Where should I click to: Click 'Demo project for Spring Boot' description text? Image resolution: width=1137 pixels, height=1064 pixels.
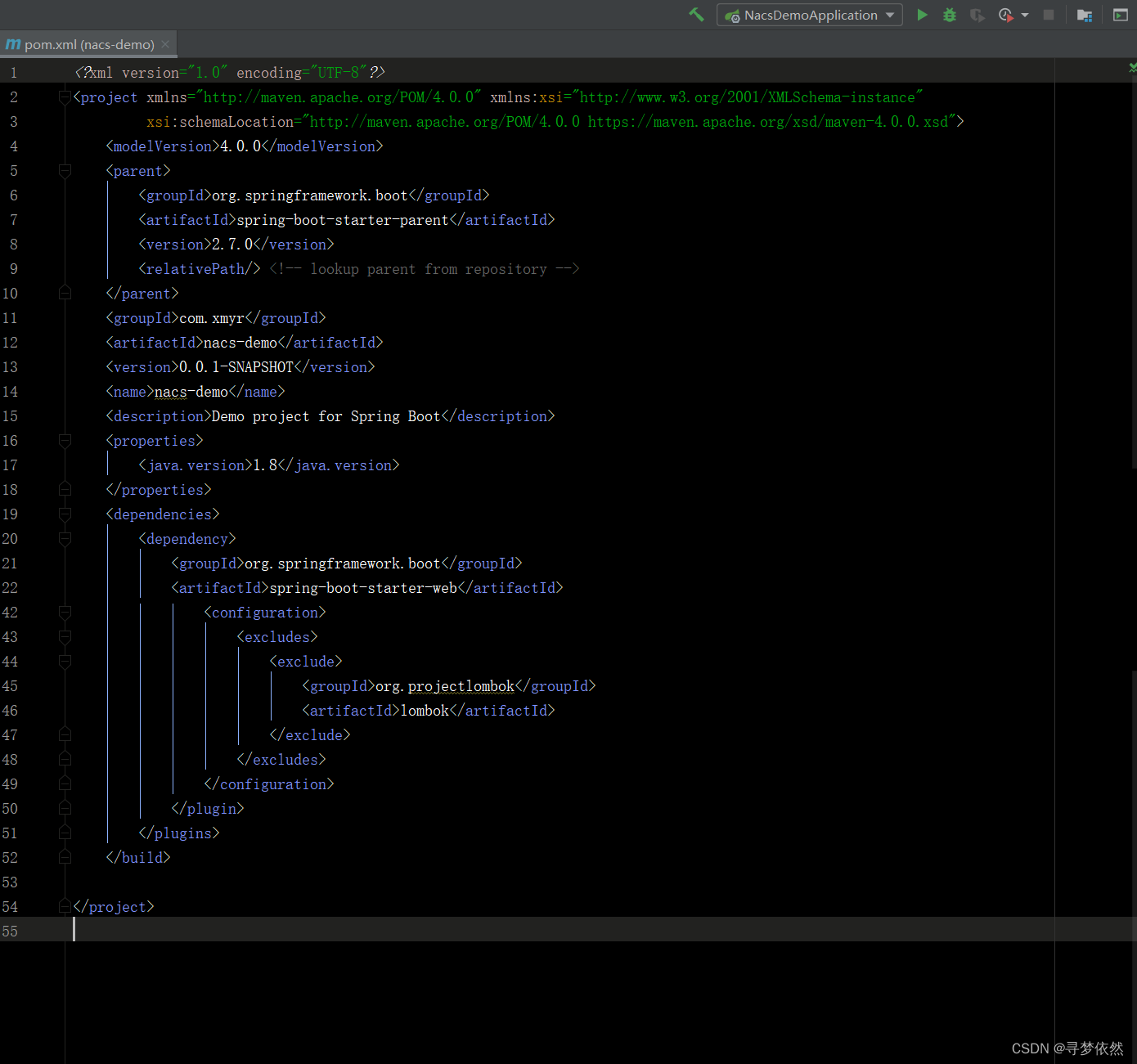tap(326, 416)
